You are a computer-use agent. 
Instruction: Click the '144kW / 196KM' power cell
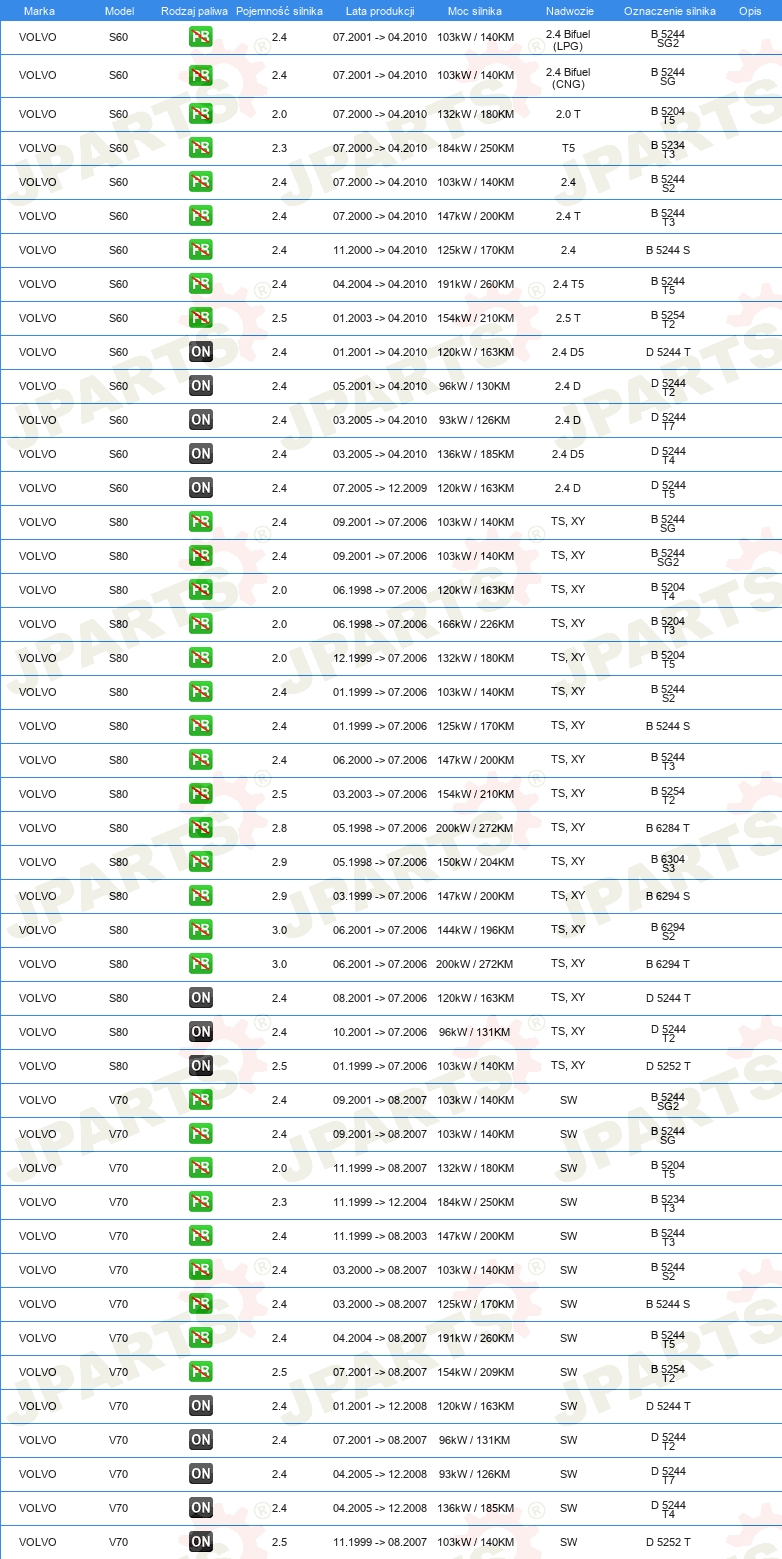pyautogui.click(x=475, y=930)
